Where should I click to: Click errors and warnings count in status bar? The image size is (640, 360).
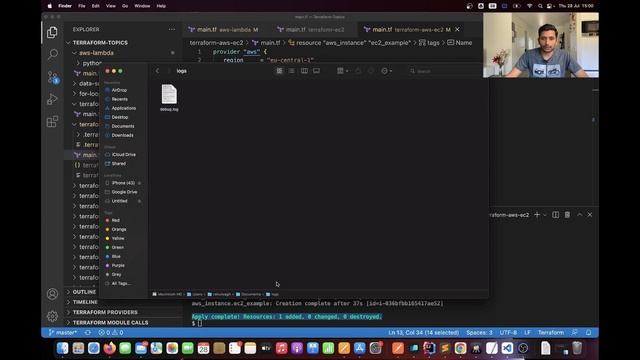111,333
